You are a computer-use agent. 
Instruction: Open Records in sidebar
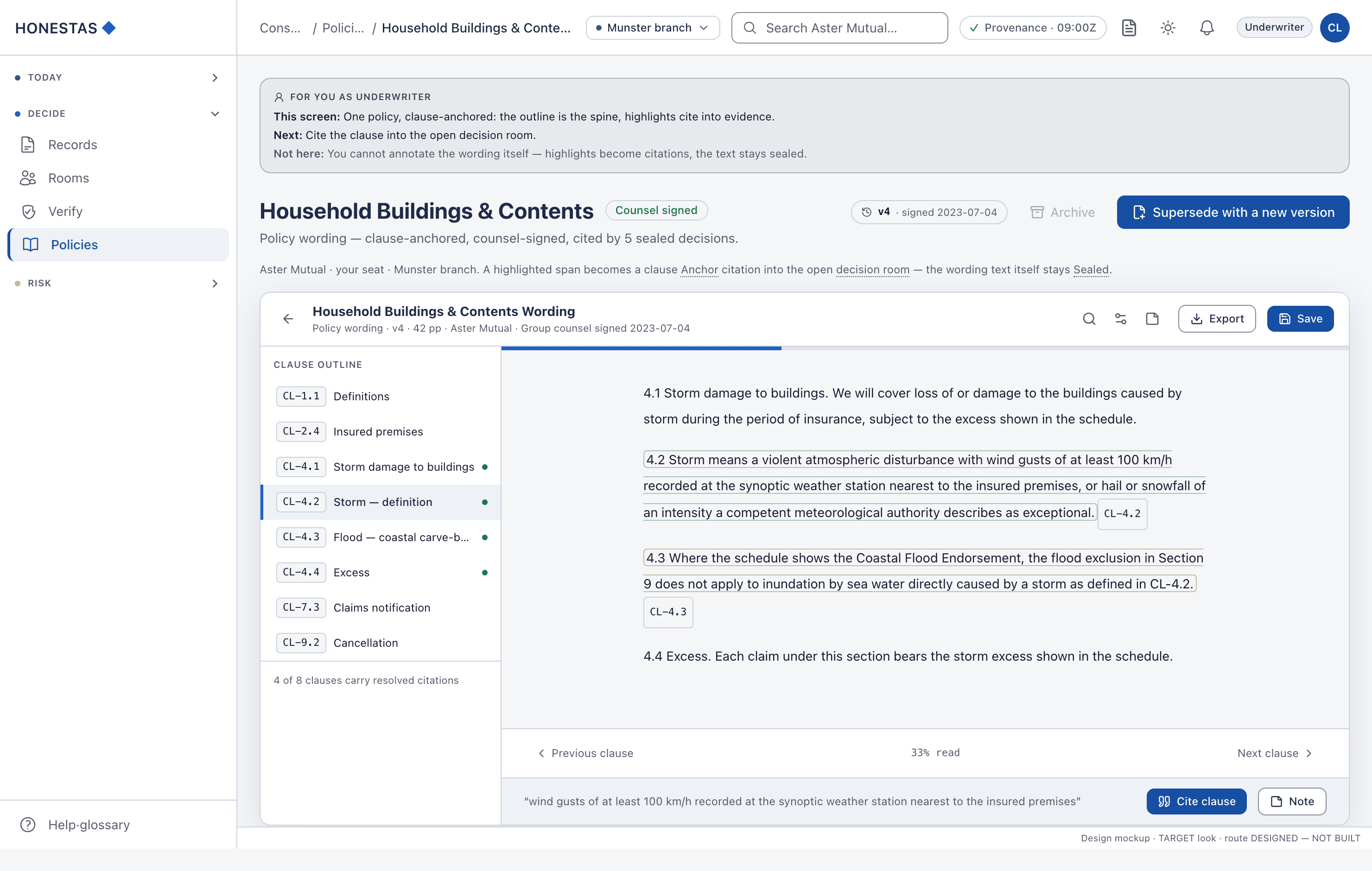[118, 145]
